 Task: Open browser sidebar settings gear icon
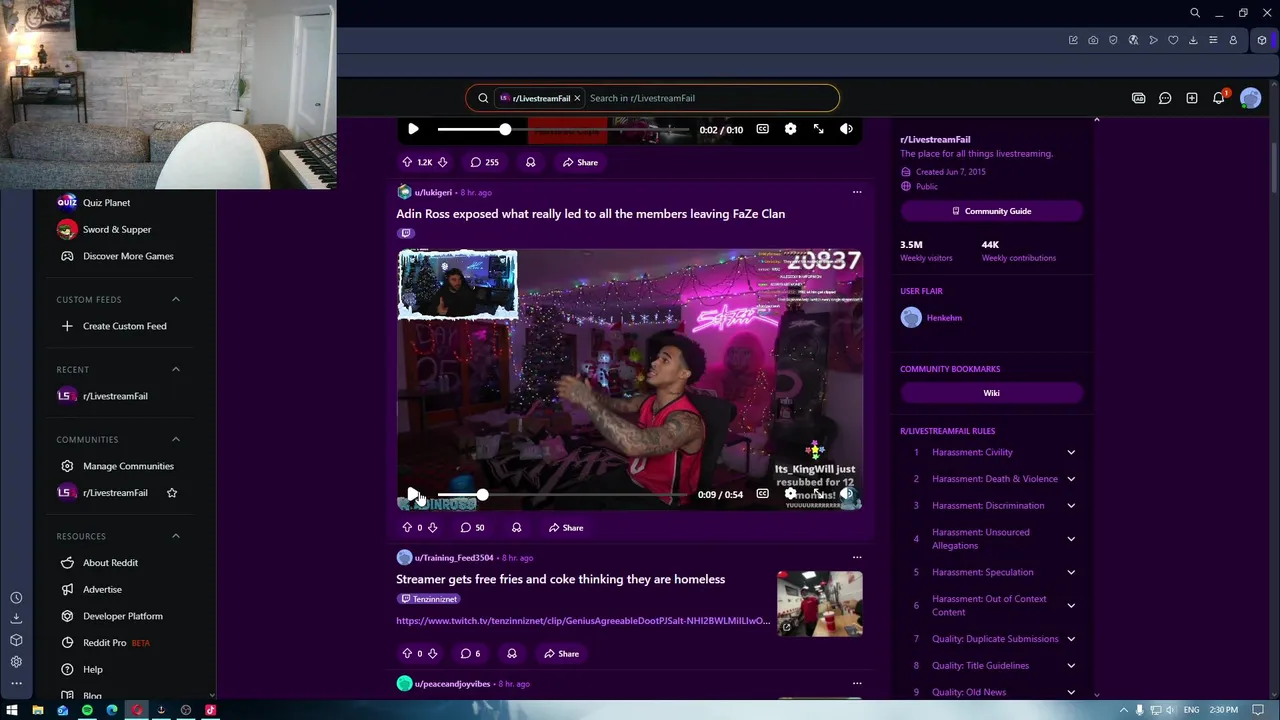[16, 661]
